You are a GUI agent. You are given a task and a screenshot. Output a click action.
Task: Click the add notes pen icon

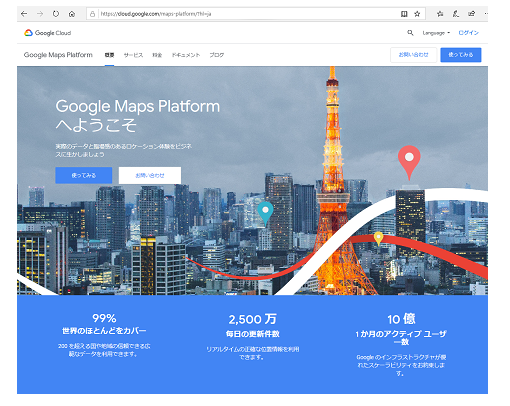pyautogui.click(x=456, y=14)
